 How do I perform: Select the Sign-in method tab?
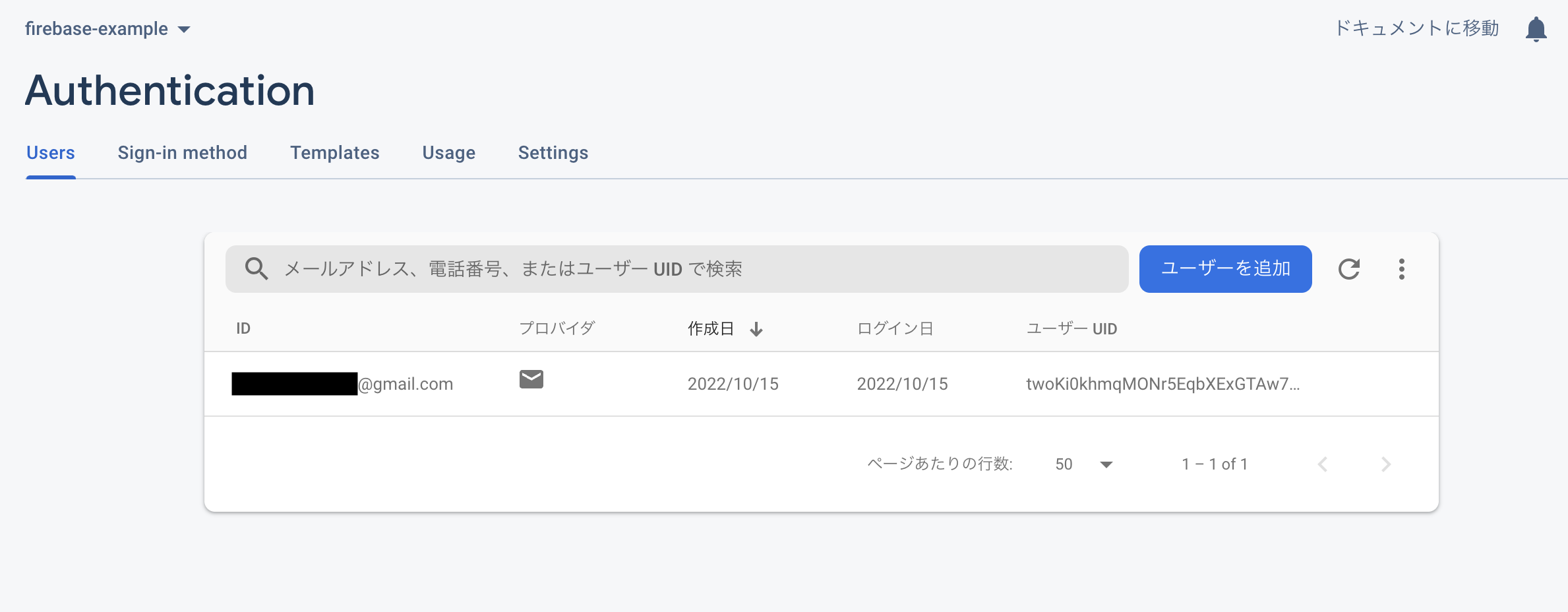click(x=183, y=152)
